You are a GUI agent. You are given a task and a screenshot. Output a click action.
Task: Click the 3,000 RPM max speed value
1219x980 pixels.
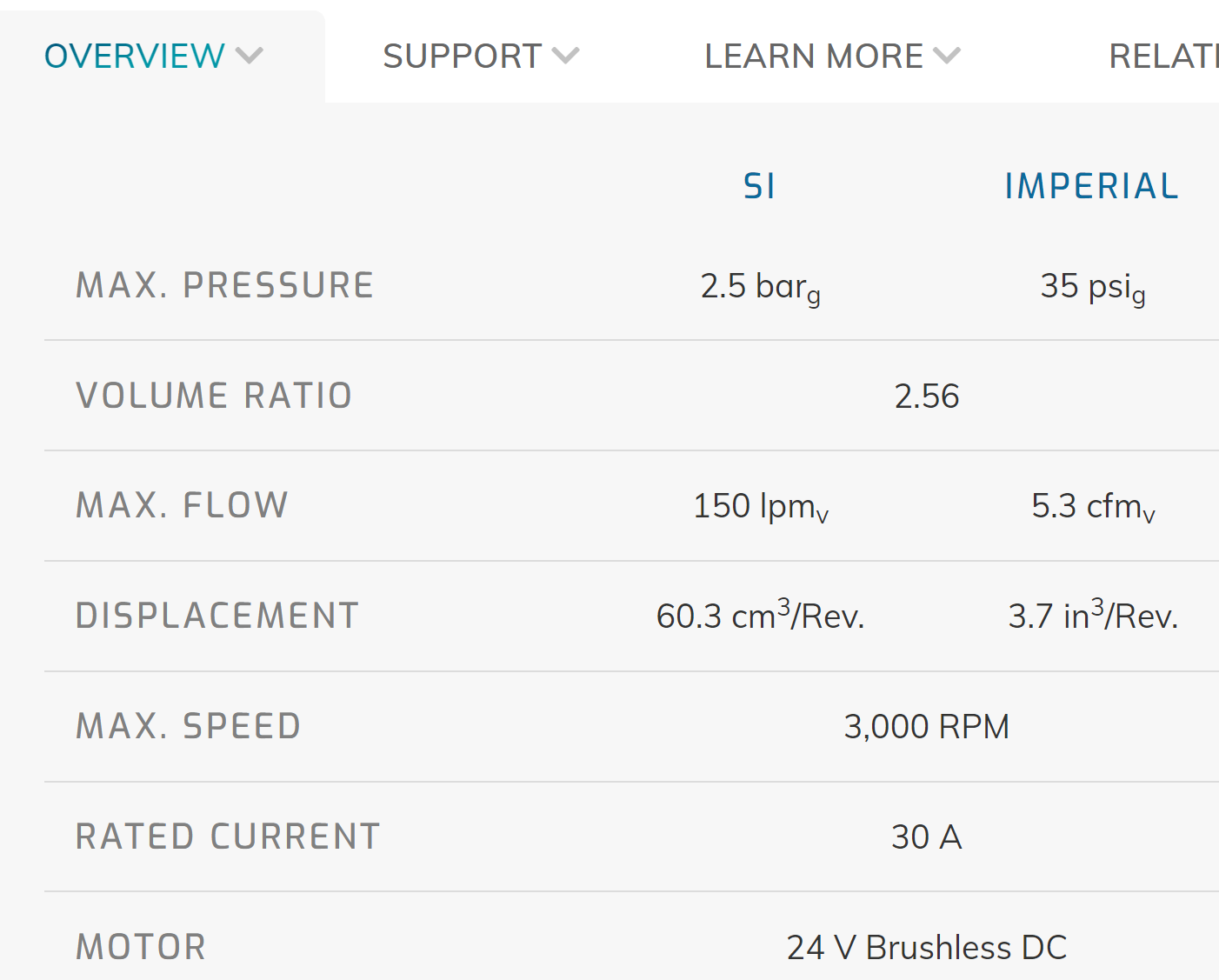[927, 727]
